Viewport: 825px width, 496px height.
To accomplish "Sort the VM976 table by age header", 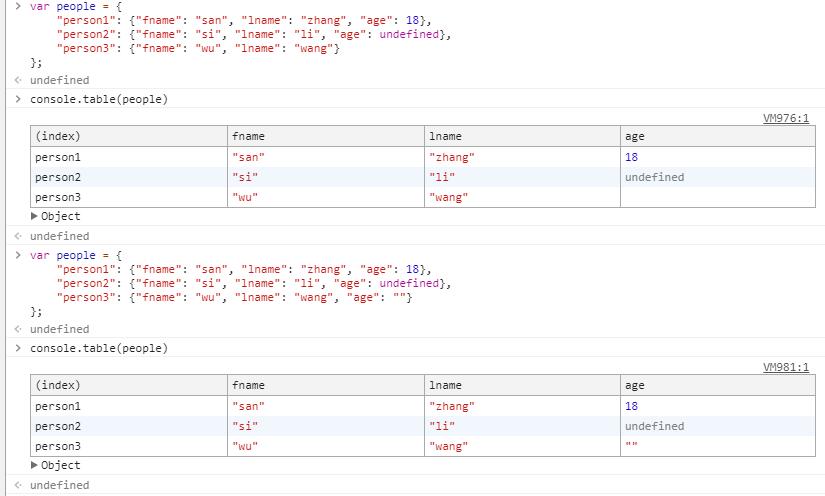I will tap(717, 136).
